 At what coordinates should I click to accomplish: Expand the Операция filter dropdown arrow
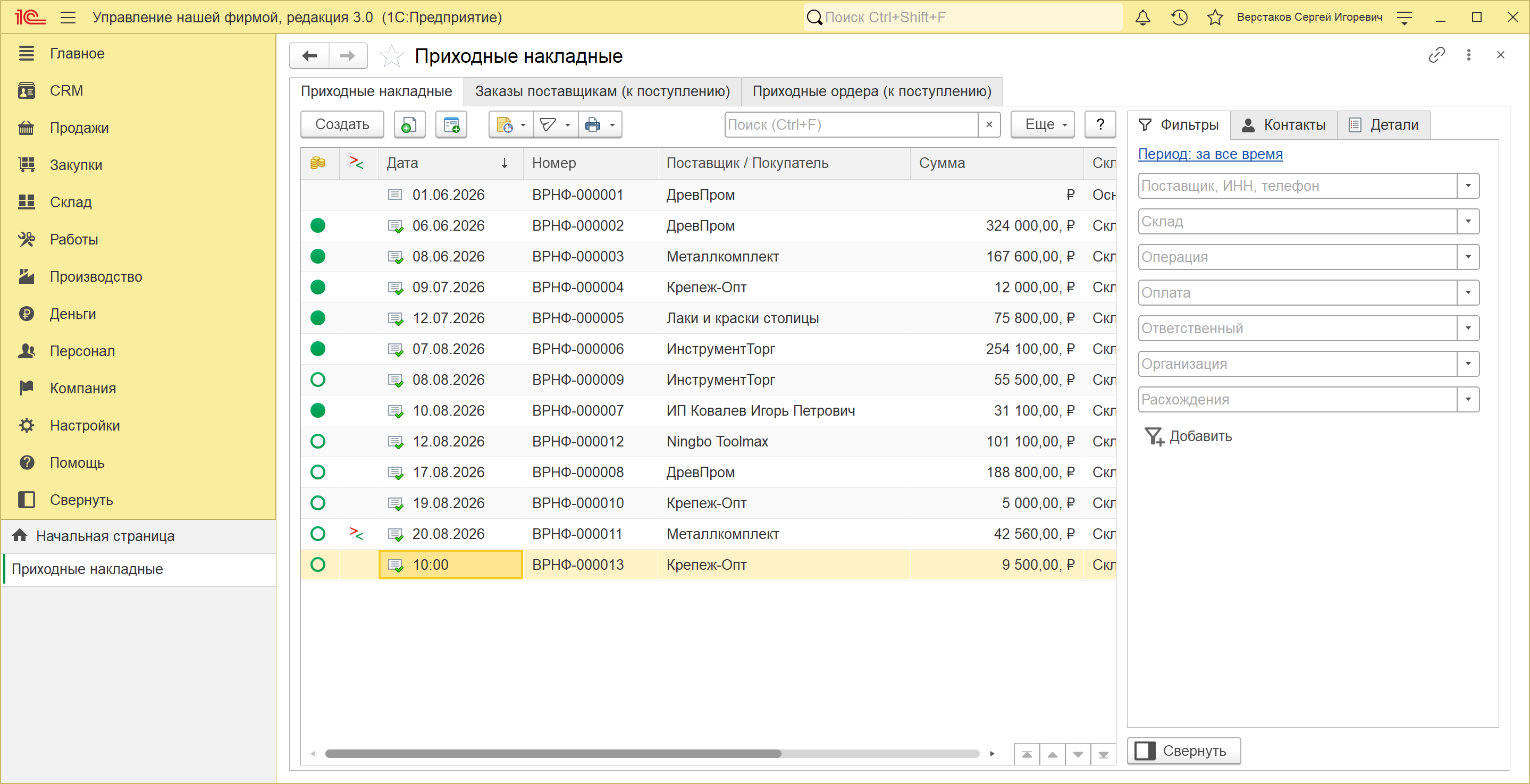(x=1468, y=257)
